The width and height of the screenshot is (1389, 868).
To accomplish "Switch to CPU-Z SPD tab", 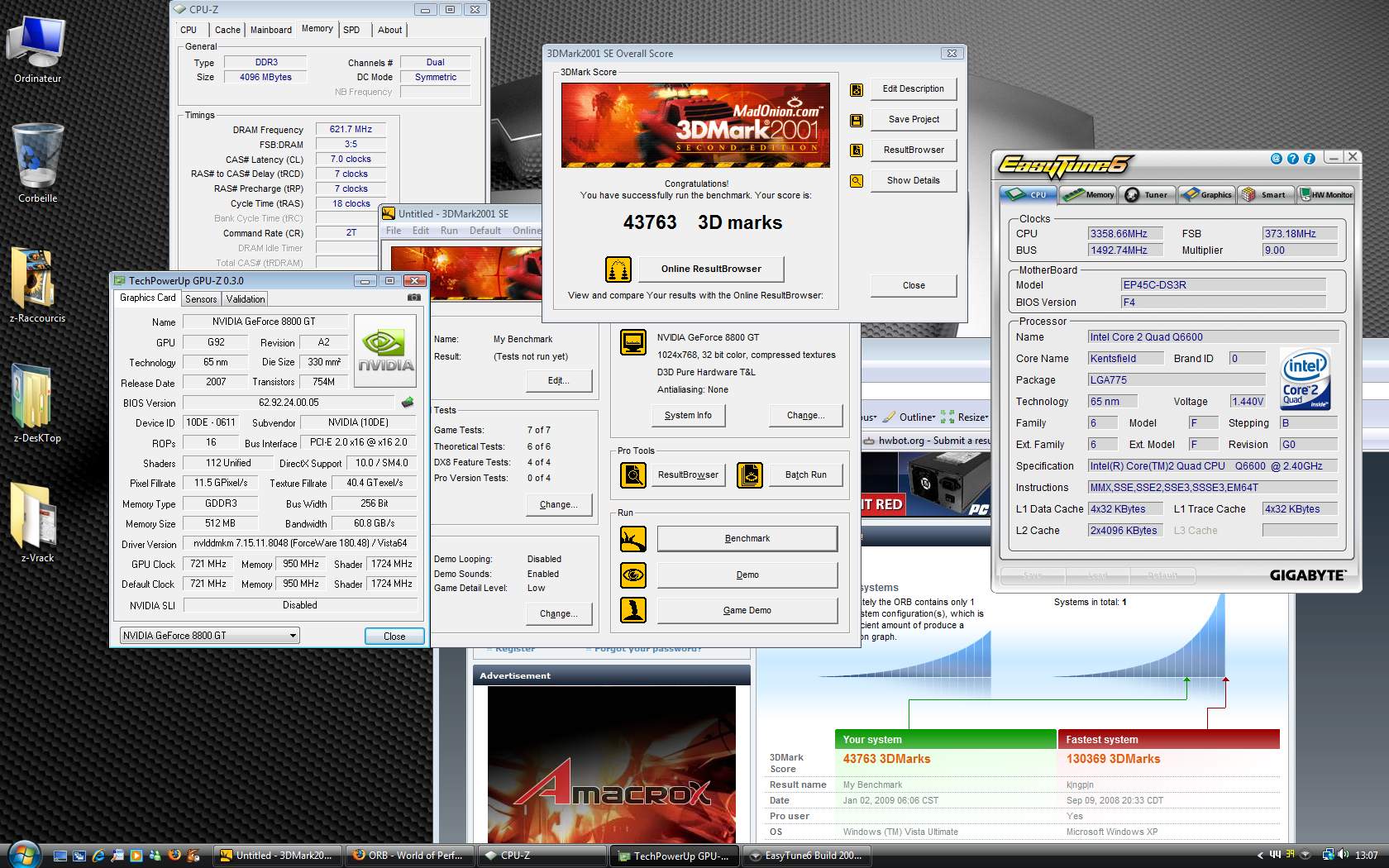I will 351,30.
